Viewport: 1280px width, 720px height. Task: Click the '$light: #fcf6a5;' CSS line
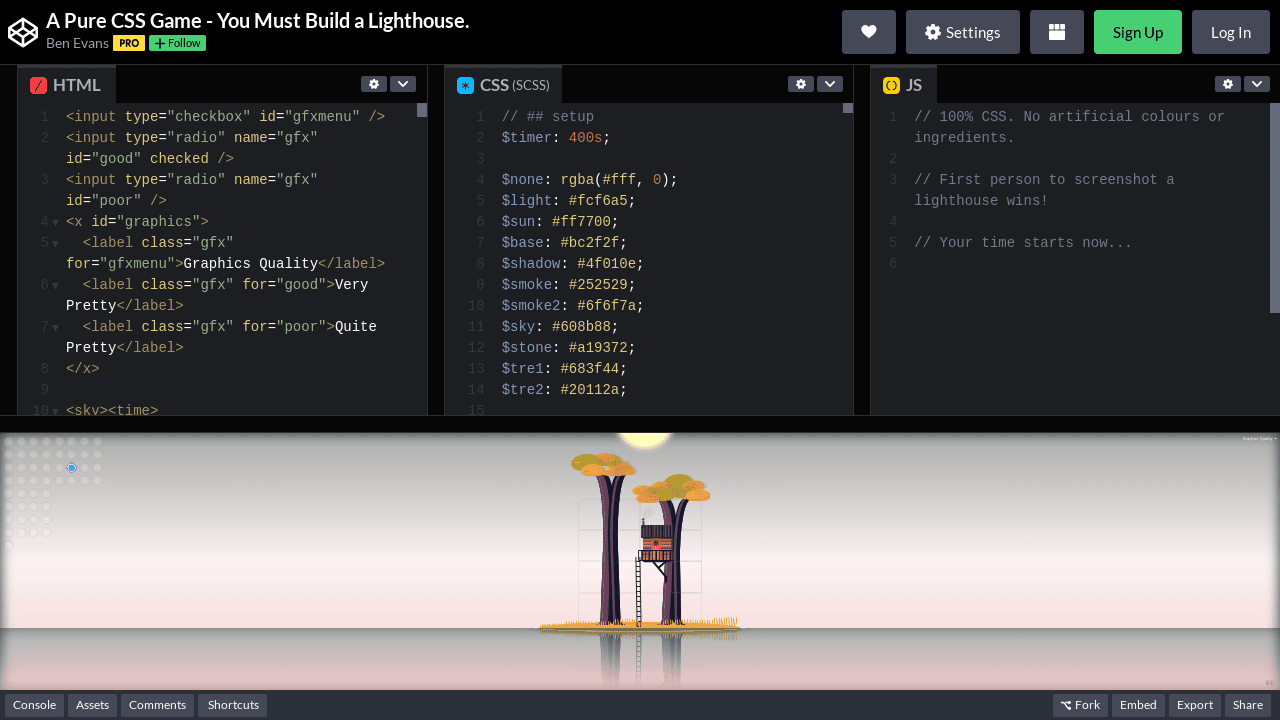569,201
